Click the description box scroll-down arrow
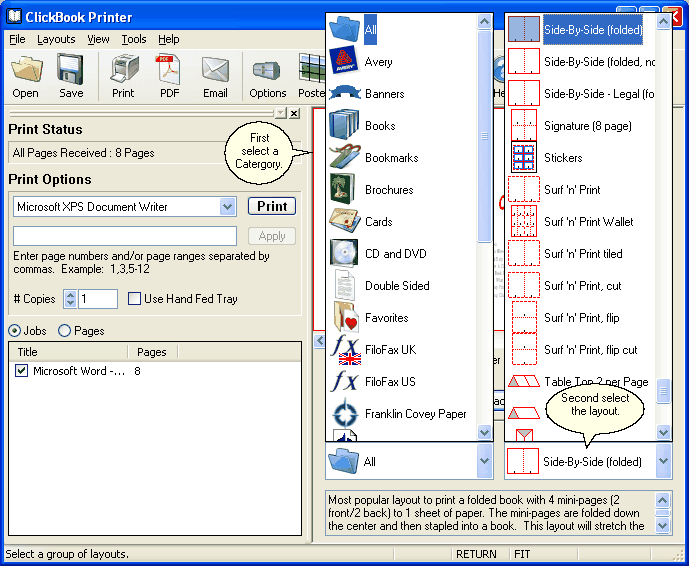The image size is (689, 566). pos(663,525)
